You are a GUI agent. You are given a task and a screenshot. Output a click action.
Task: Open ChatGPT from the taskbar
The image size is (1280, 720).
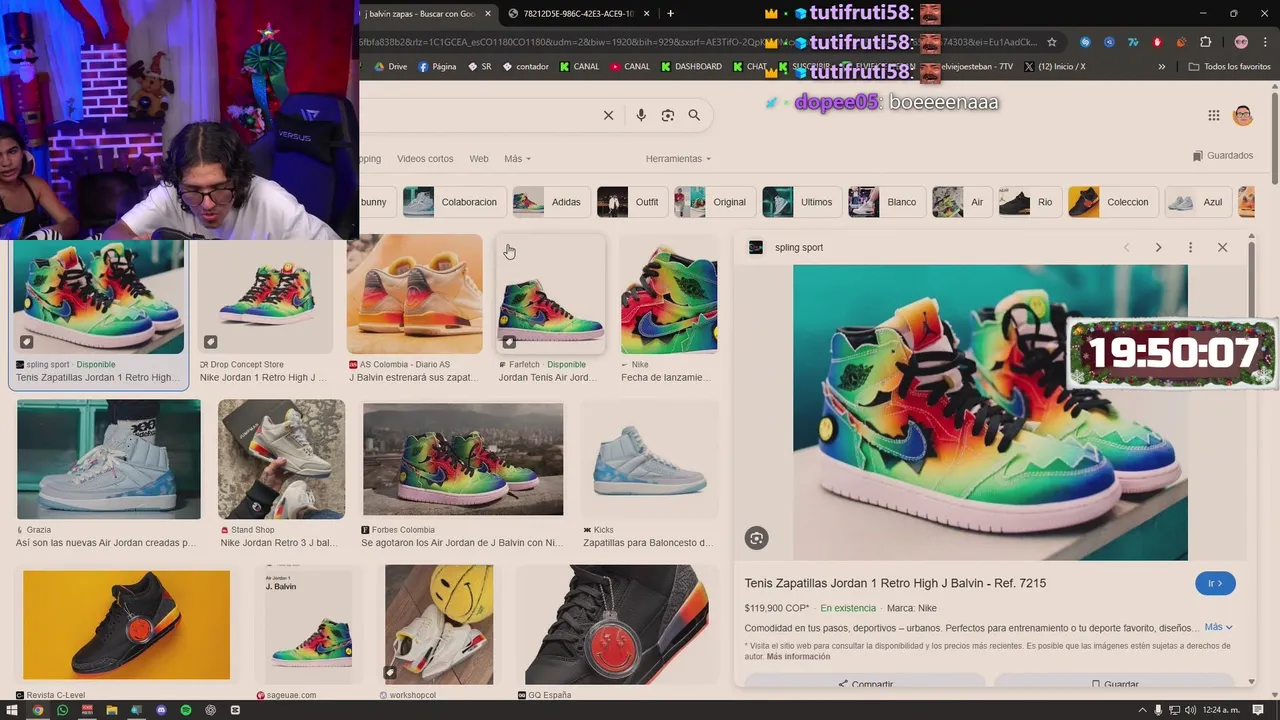pyautogui.click(x=210, y=710)
